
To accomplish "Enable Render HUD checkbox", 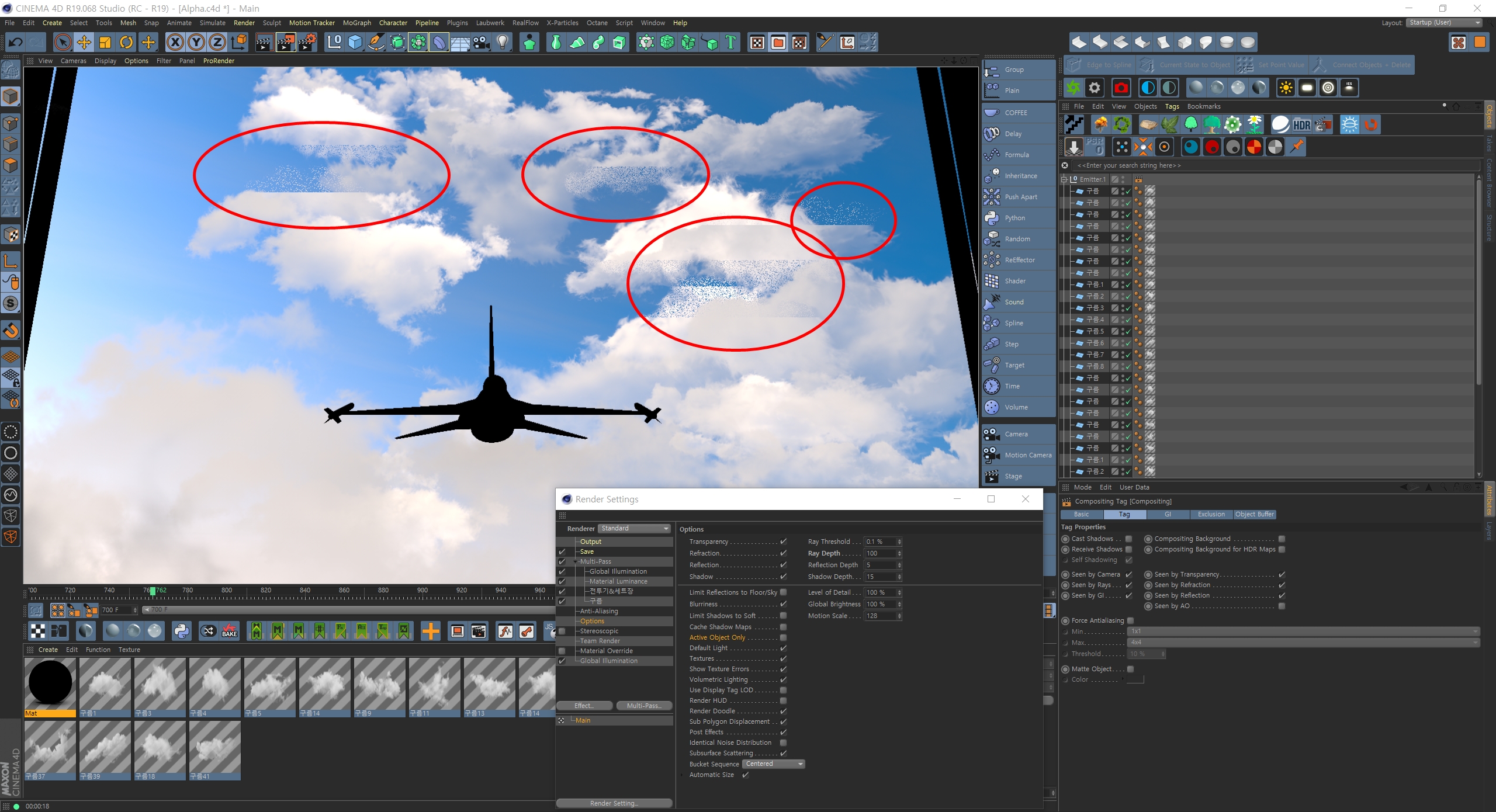I will coord(783,700).
